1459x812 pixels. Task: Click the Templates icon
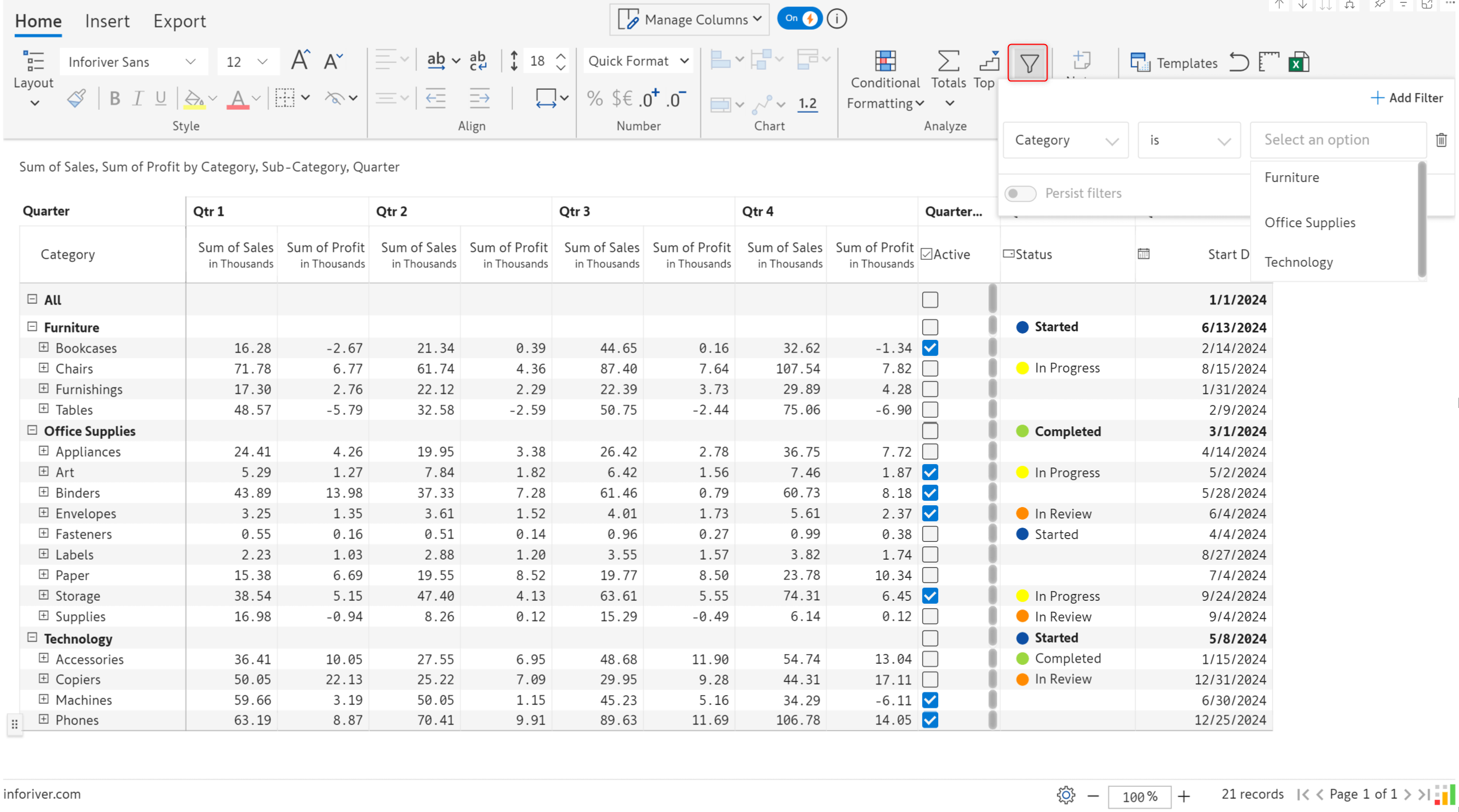tap(1173, 62)
